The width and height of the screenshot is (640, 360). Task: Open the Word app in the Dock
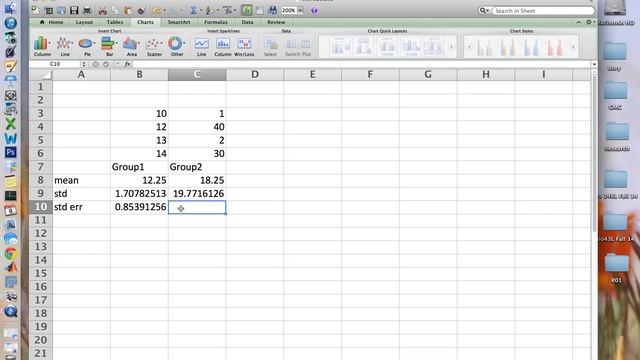click(11, 138)
